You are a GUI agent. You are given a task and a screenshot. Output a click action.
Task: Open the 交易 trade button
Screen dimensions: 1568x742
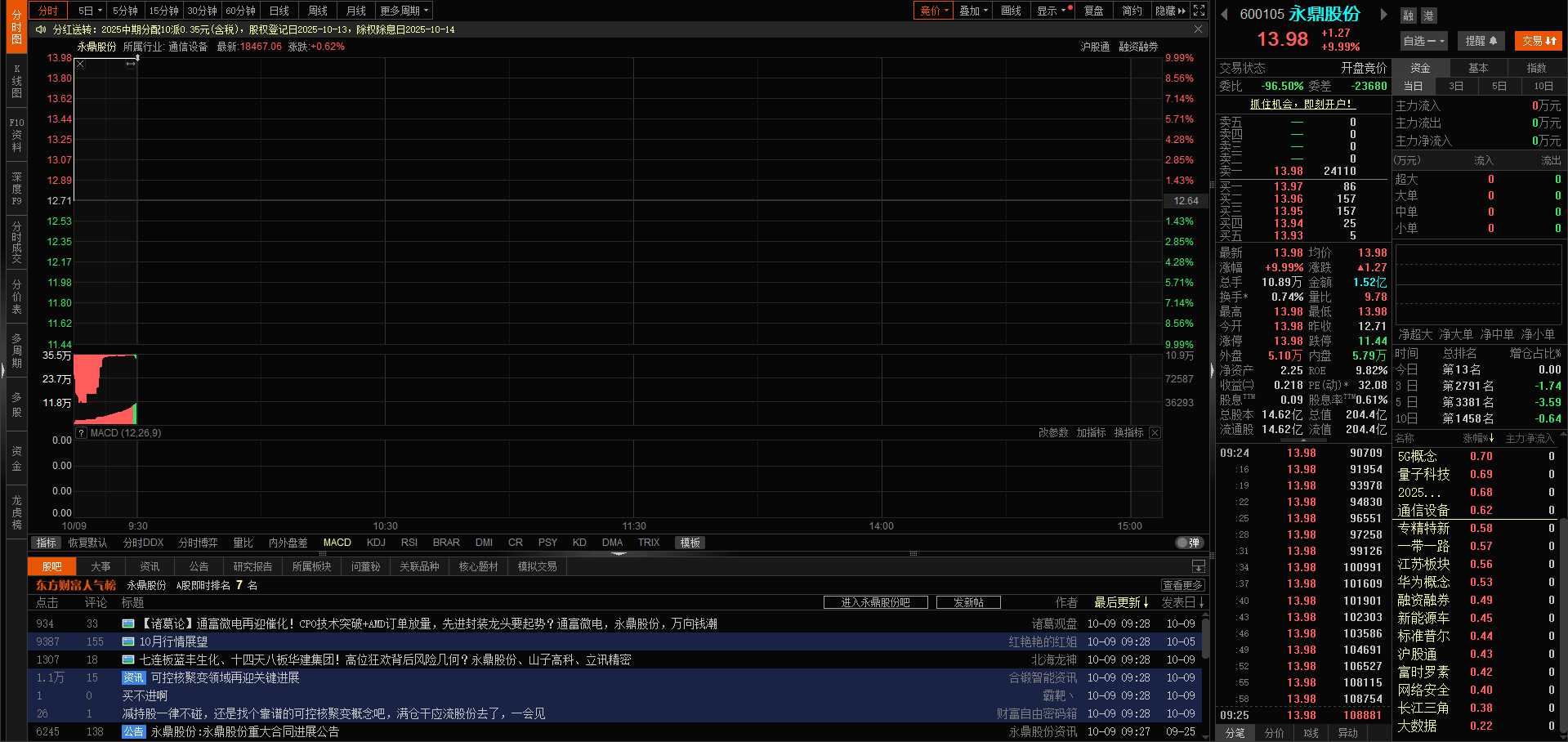tap(1539, 41)
